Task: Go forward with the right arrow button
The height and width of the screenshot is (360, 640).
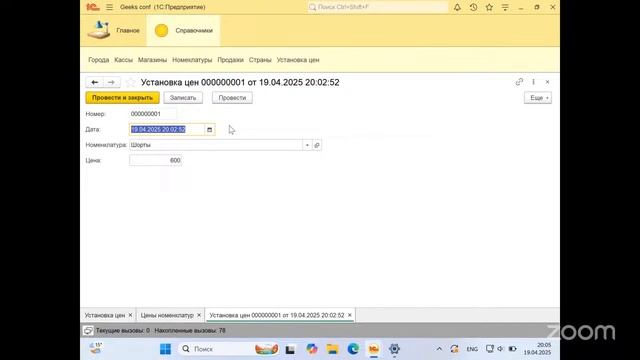Action: (x=111, y=82)
